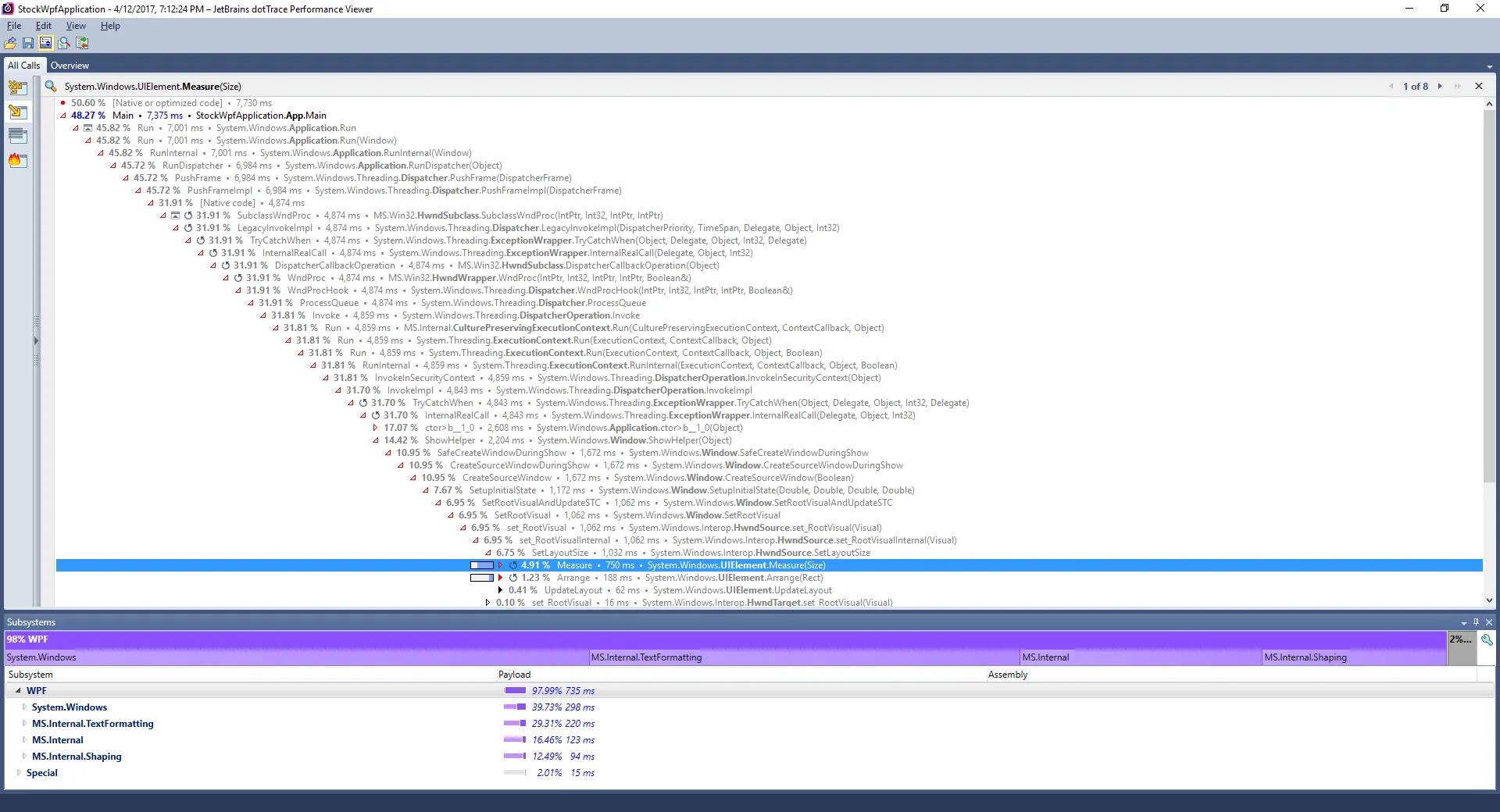Screen dimensions: 1500x812
Task: Select the call tree view sidebar icon
Action: [x=17, y=112]
